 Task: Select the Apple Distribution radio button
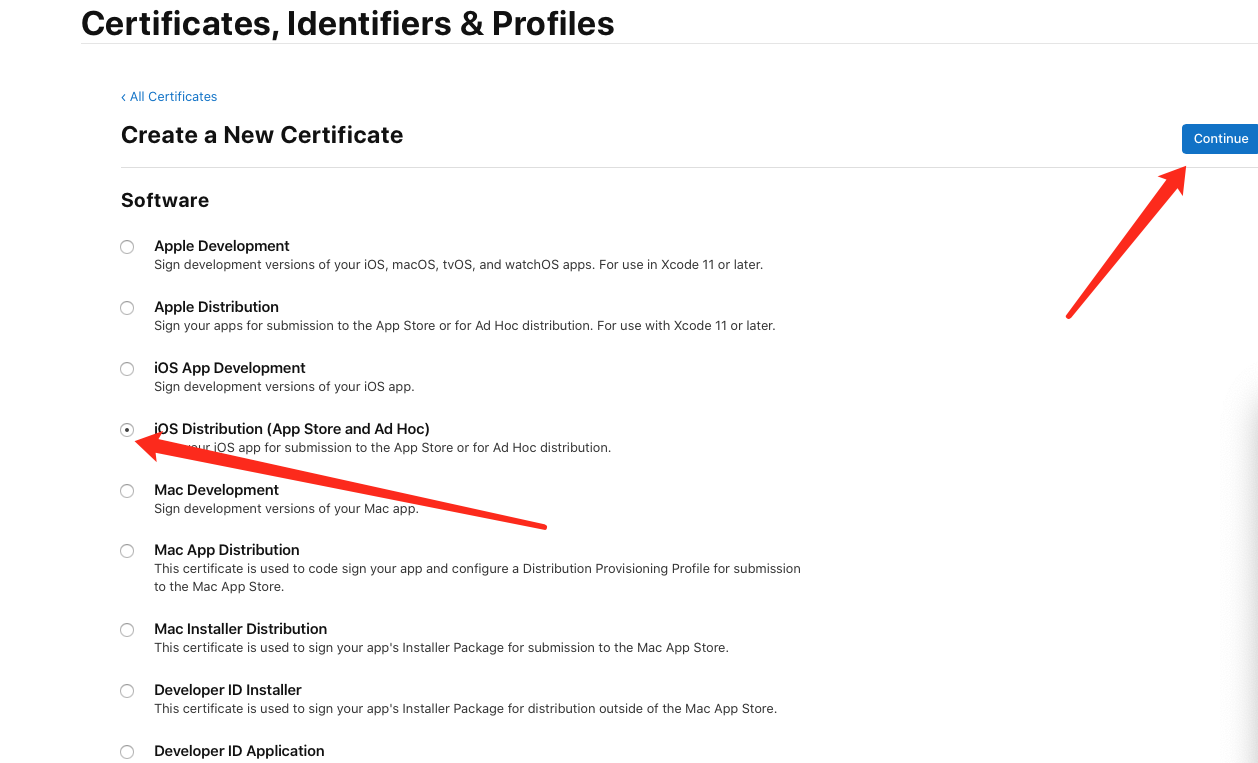(x=127, y=308)
